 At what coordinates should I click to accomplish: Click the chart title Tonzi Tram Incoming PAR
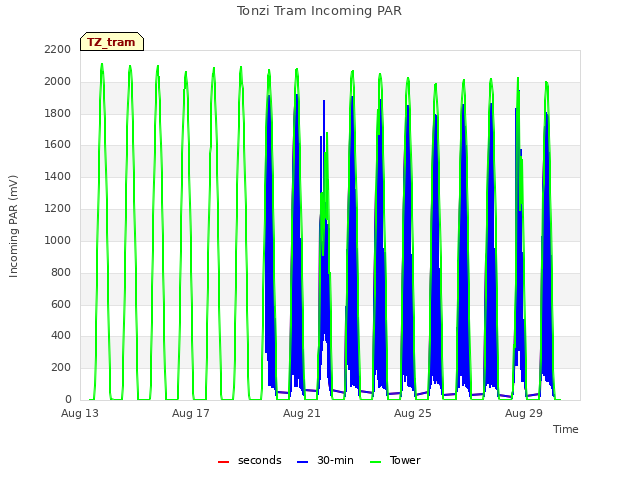pyautogui.click(x=319, y=11)
